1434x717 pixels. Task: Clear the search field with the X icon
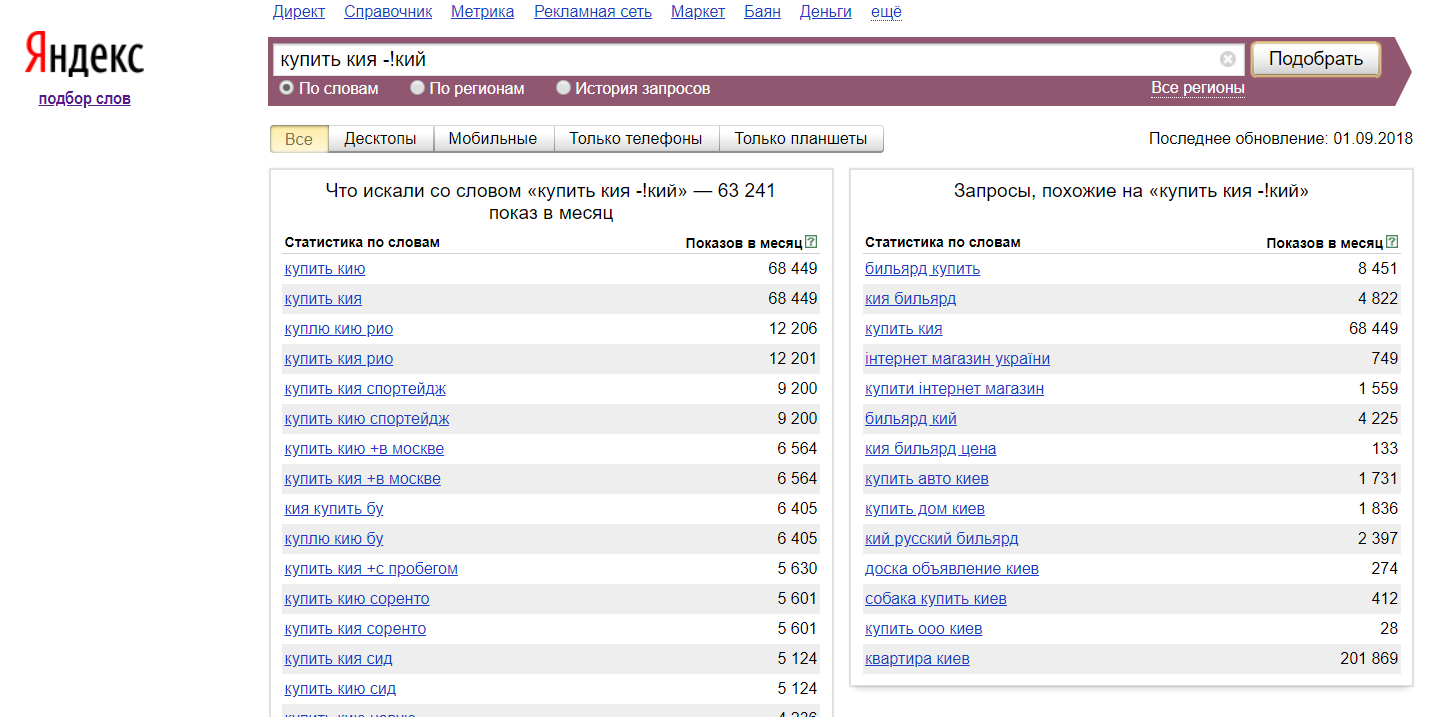1228,59
